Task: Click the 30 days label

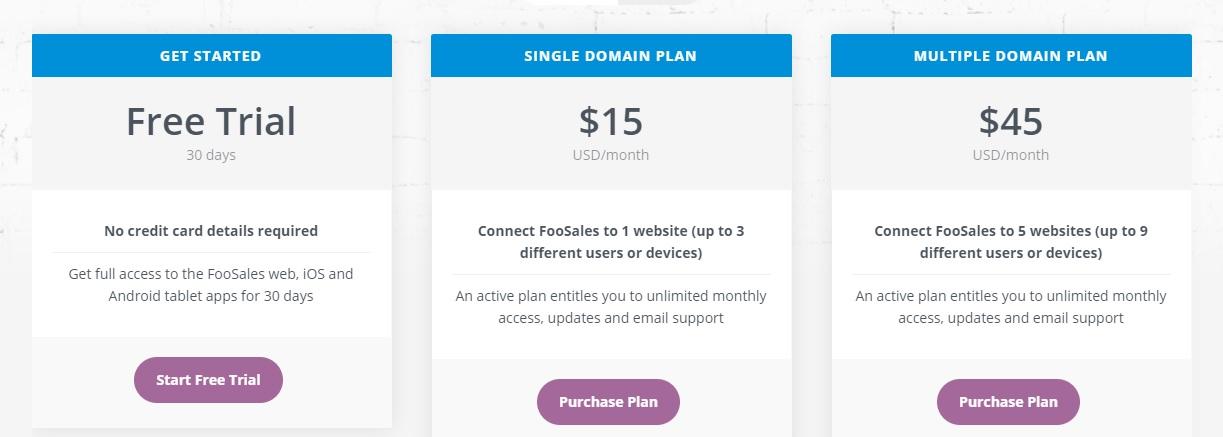Action: (x=211, y=155)
